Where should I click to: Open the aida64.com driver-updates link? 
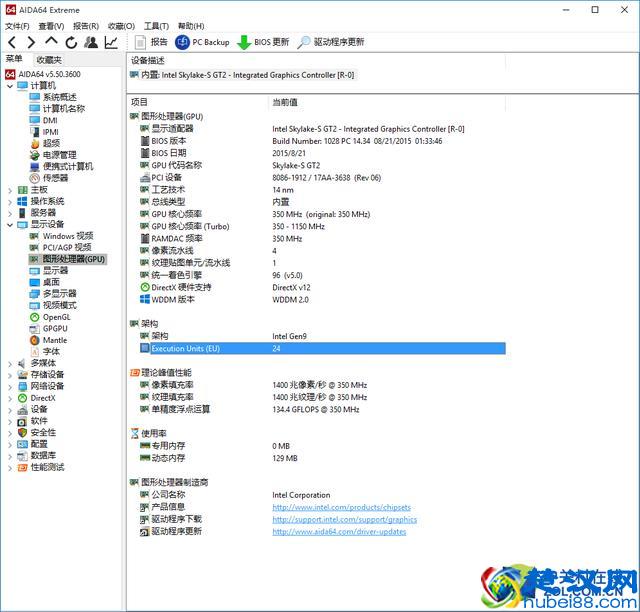click(339, 532)
